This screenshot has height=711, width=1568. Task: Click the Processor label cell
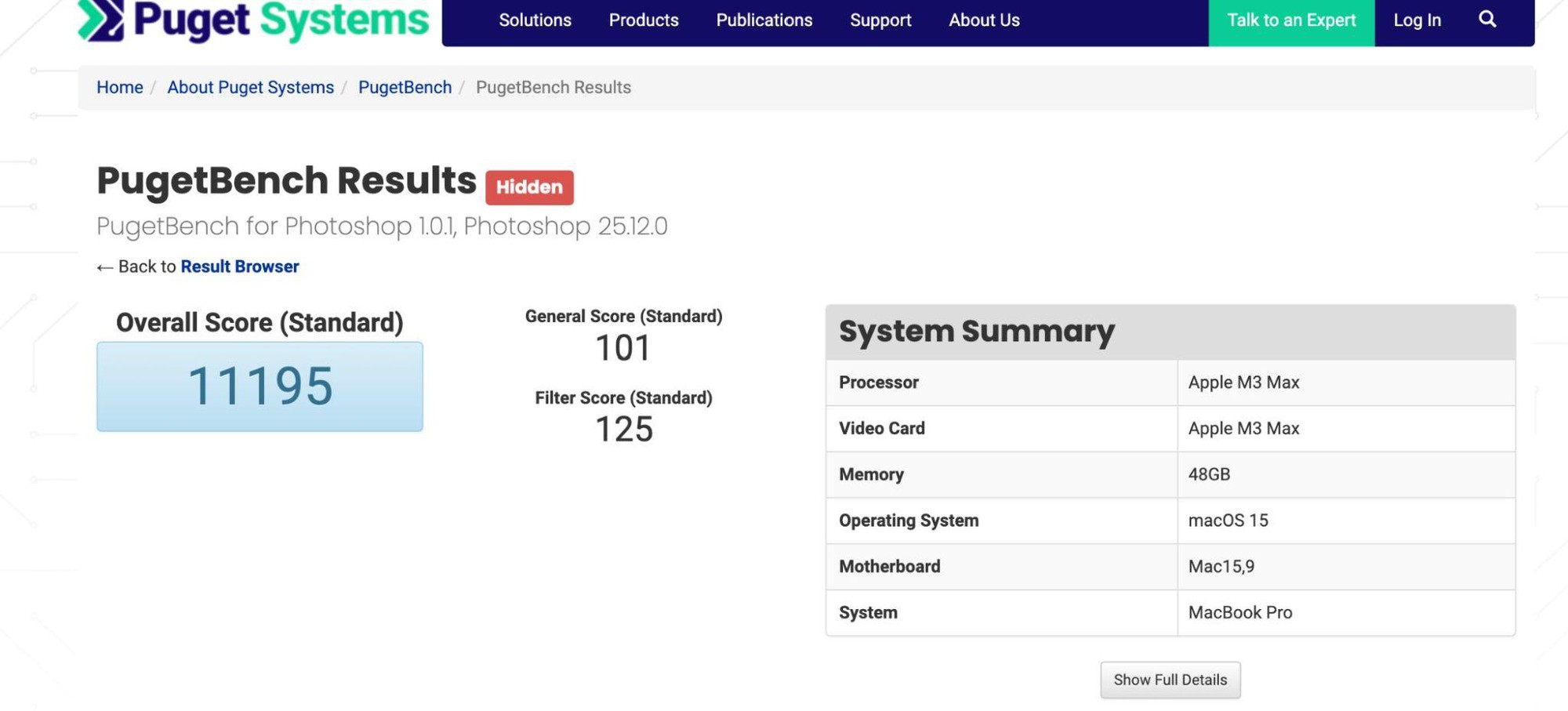pos(1001,383)
